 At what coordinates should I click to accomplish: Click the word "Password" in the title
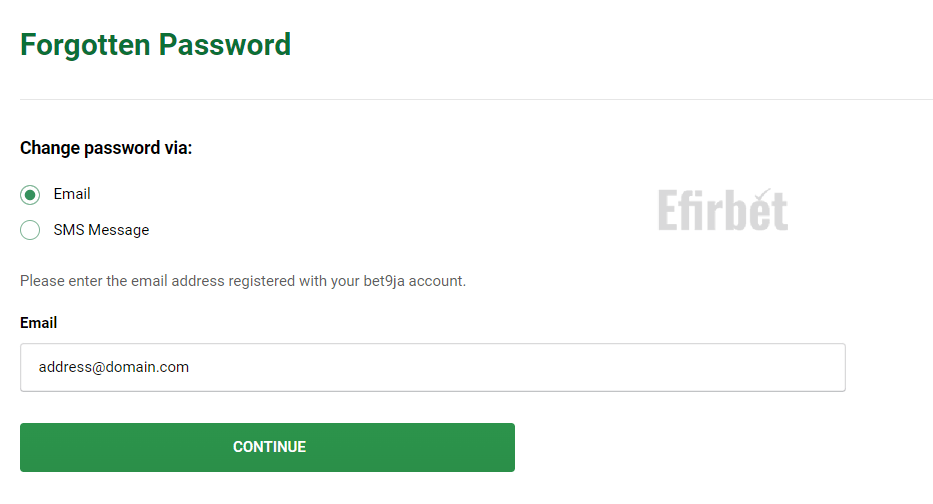225,45
